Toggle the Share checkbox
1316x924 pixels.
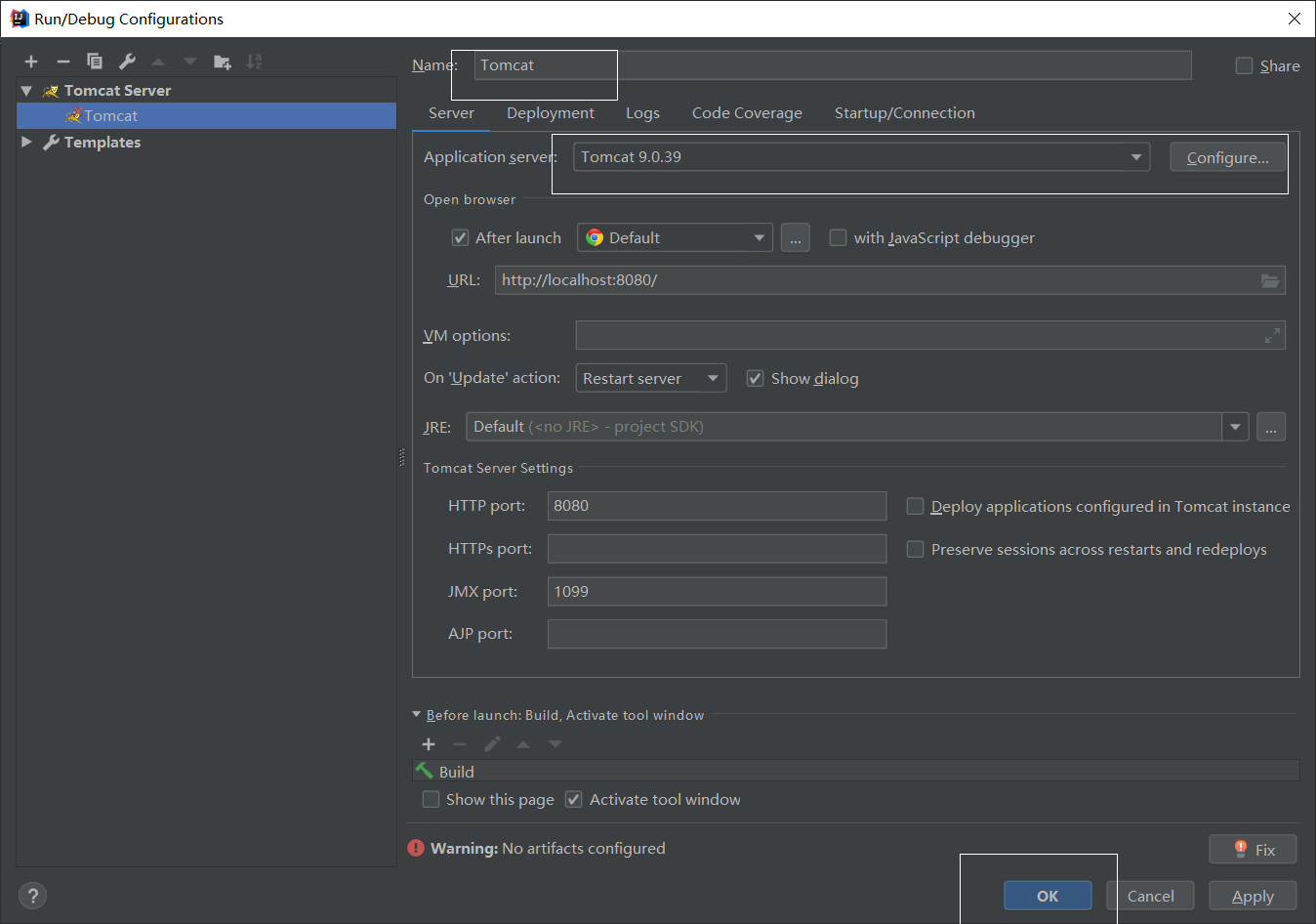pyautogui.click(x=1244, y=65)
